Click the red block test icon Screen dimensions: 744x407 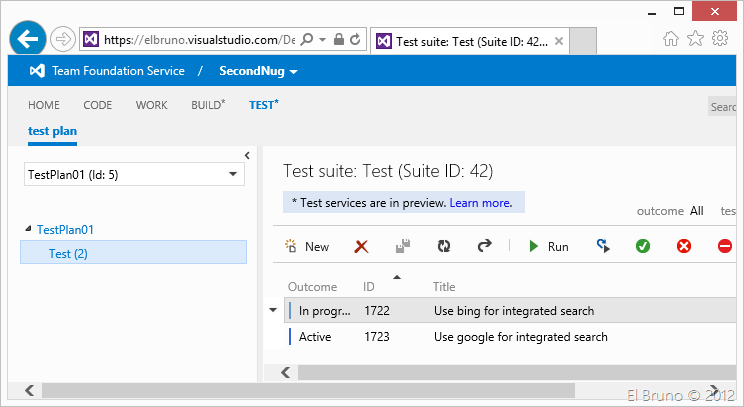coord(725,246)
